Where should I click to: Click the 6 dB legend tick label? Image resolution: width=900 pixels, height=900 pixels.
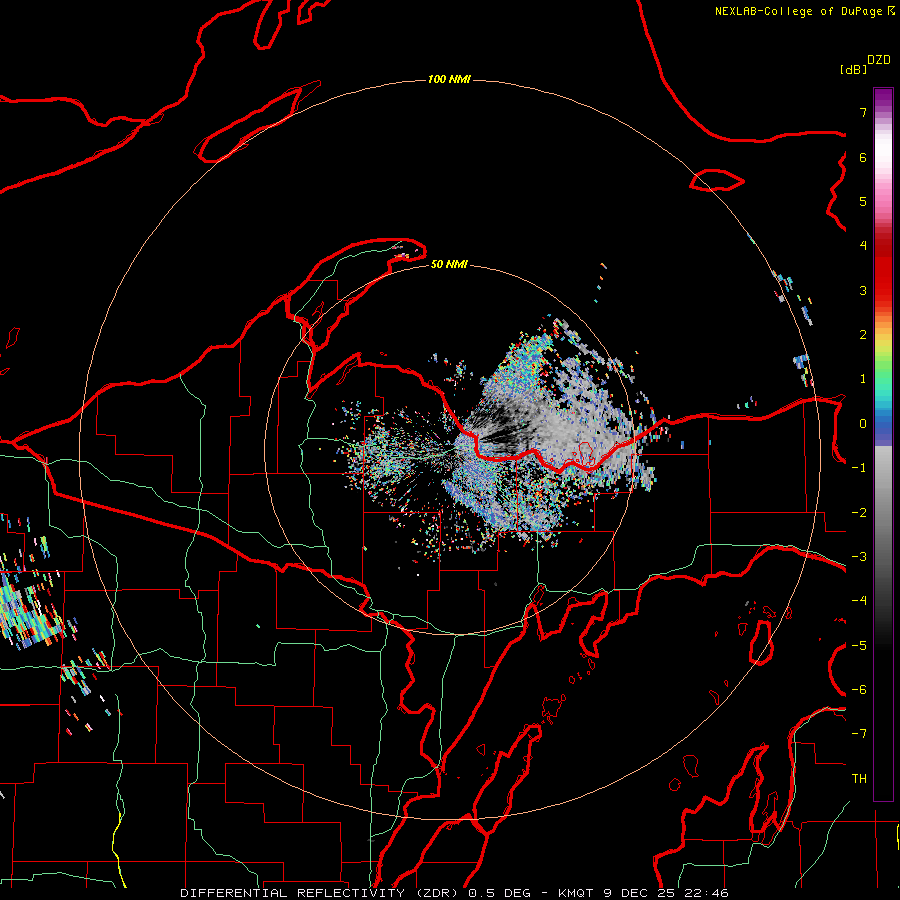click(863, 157)
